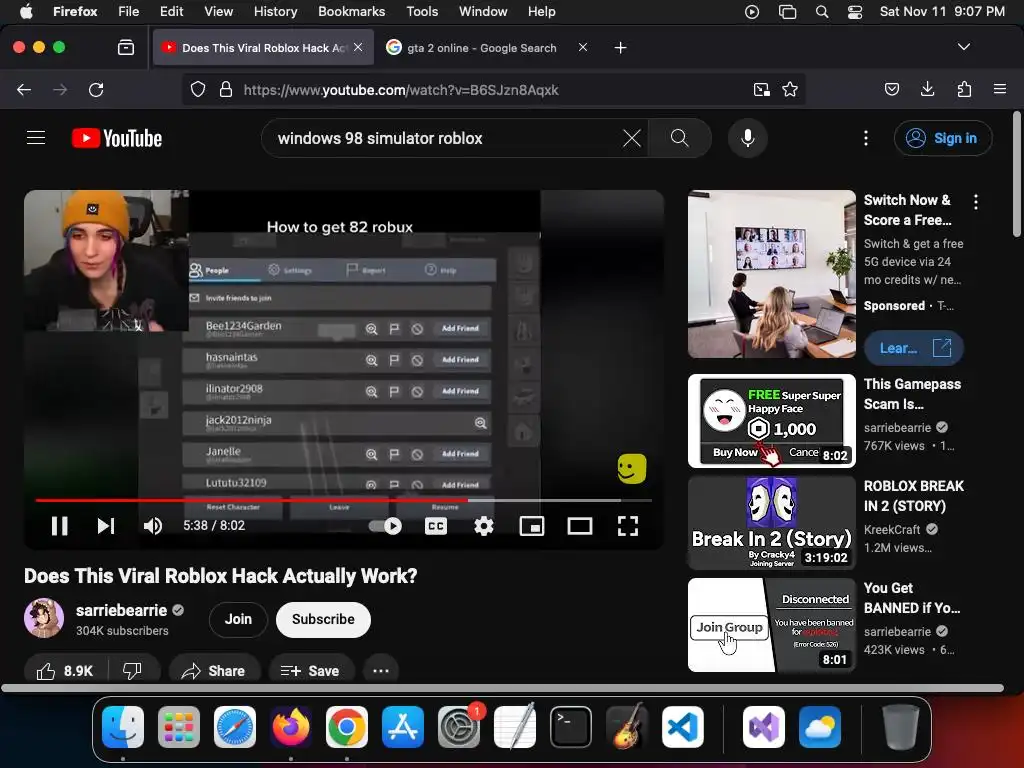
Task: Enable miniplayer mode
Action: (532, 526)
